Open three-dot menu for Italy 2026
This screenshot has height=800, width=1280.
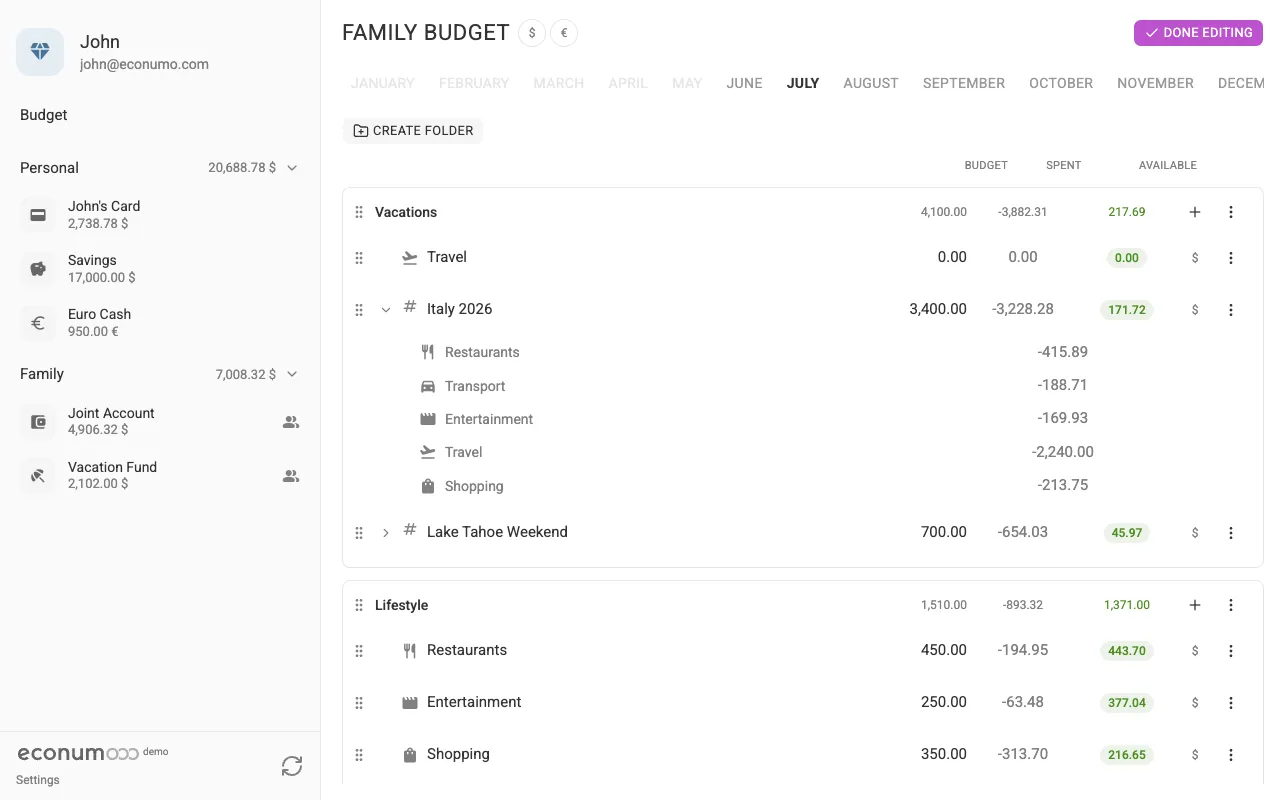(1231, 310)
